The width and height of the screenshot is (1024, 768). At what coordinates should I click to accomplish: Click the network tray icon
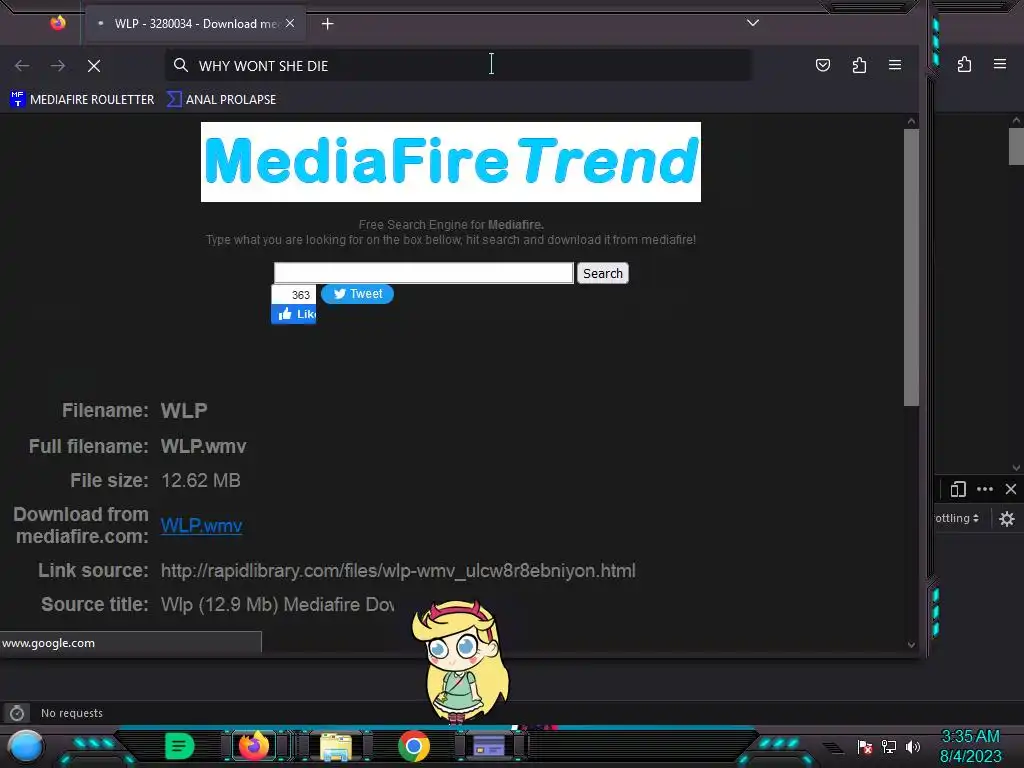pos(889,746)
